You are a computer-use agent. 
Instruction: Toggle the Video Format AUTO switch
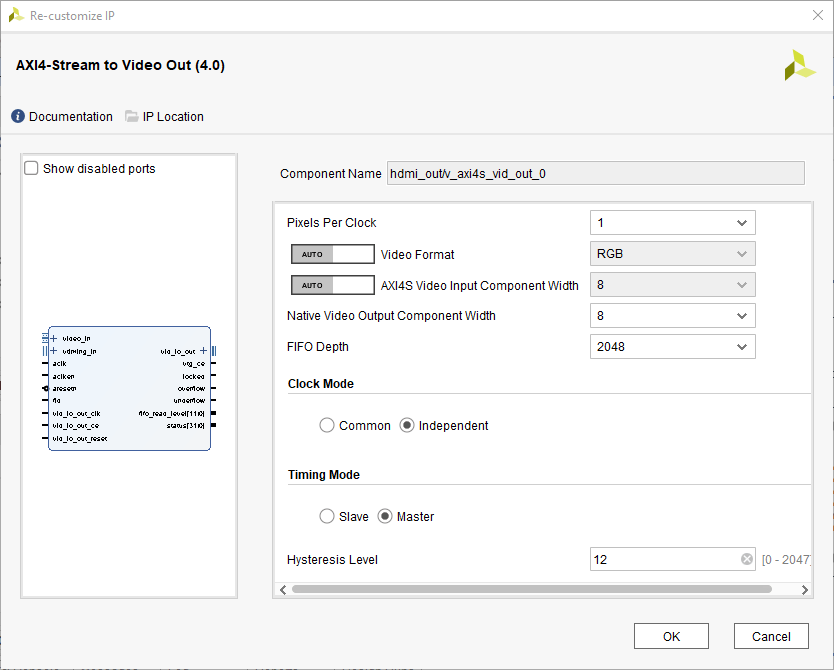click(x=332, y=254)
